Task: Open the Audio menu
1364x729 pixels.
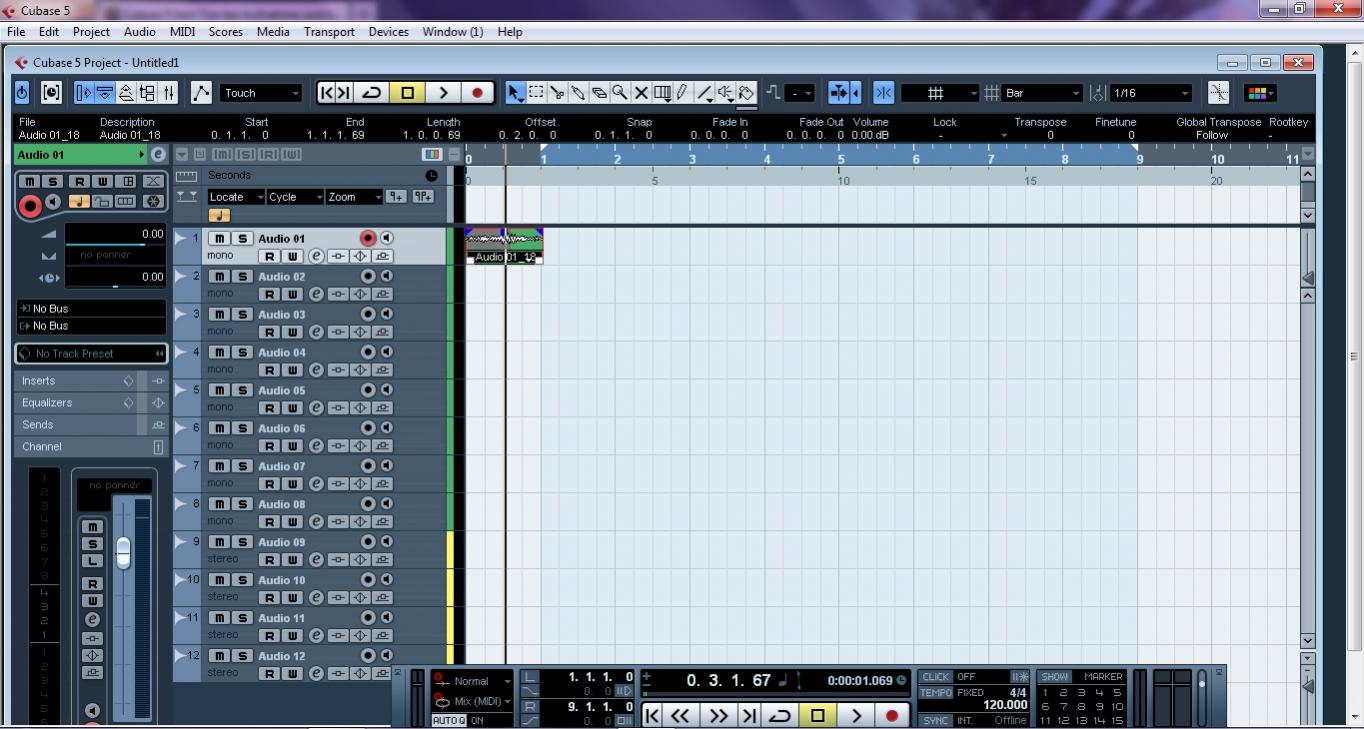Action: pos(139,32)
